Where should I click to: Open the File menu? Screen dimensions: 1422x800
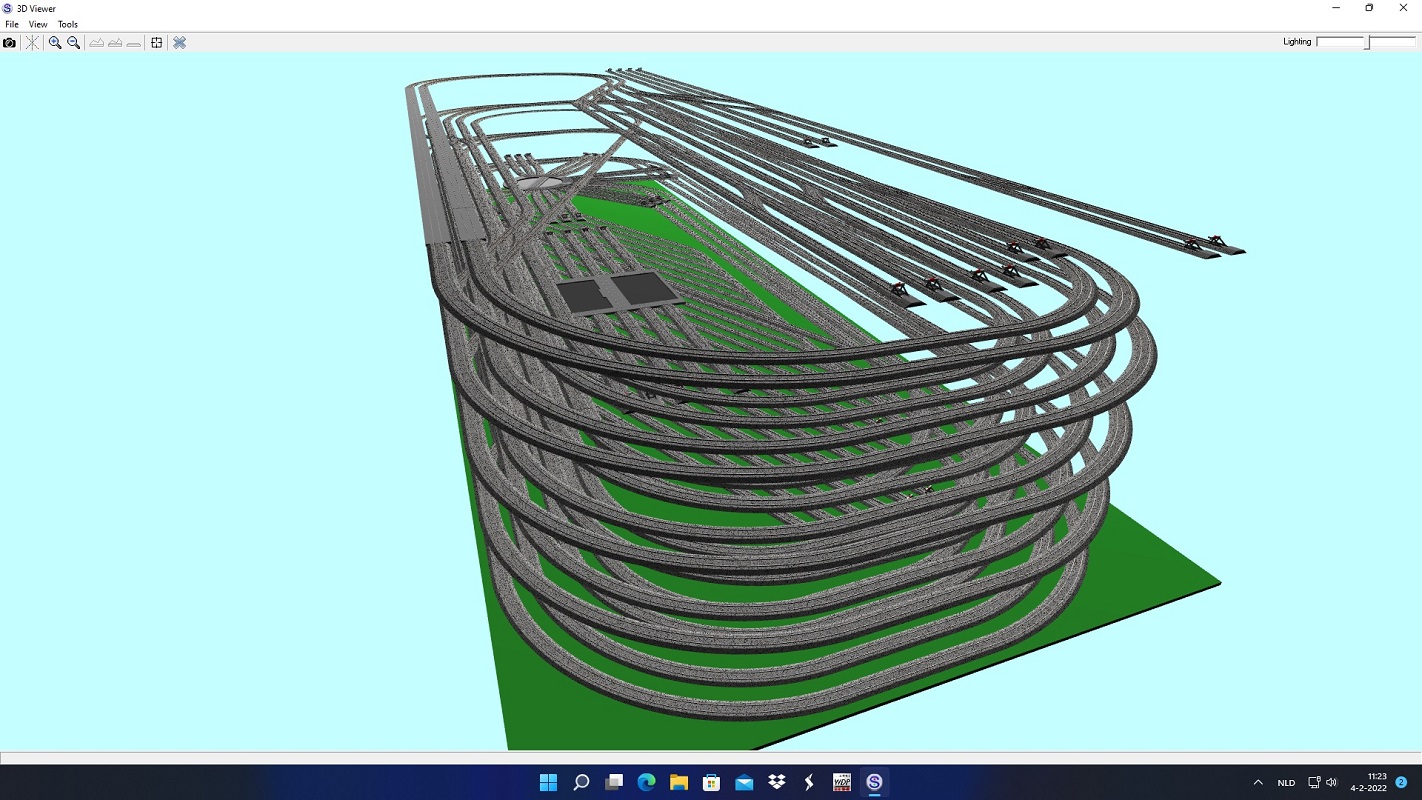(12, 24)
